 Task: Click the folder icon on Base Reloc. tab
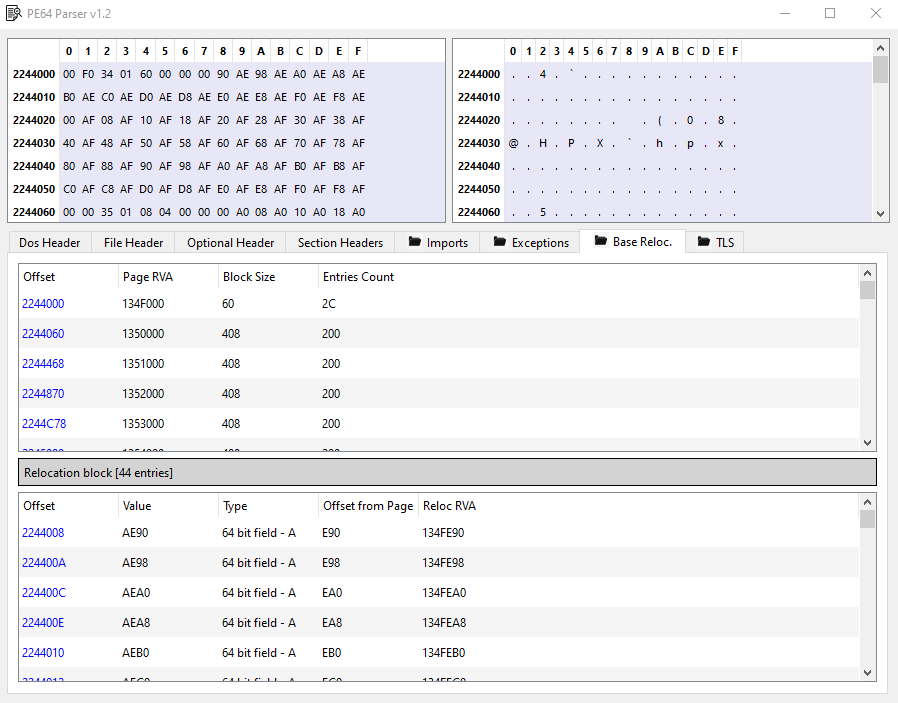click(600, 241)
